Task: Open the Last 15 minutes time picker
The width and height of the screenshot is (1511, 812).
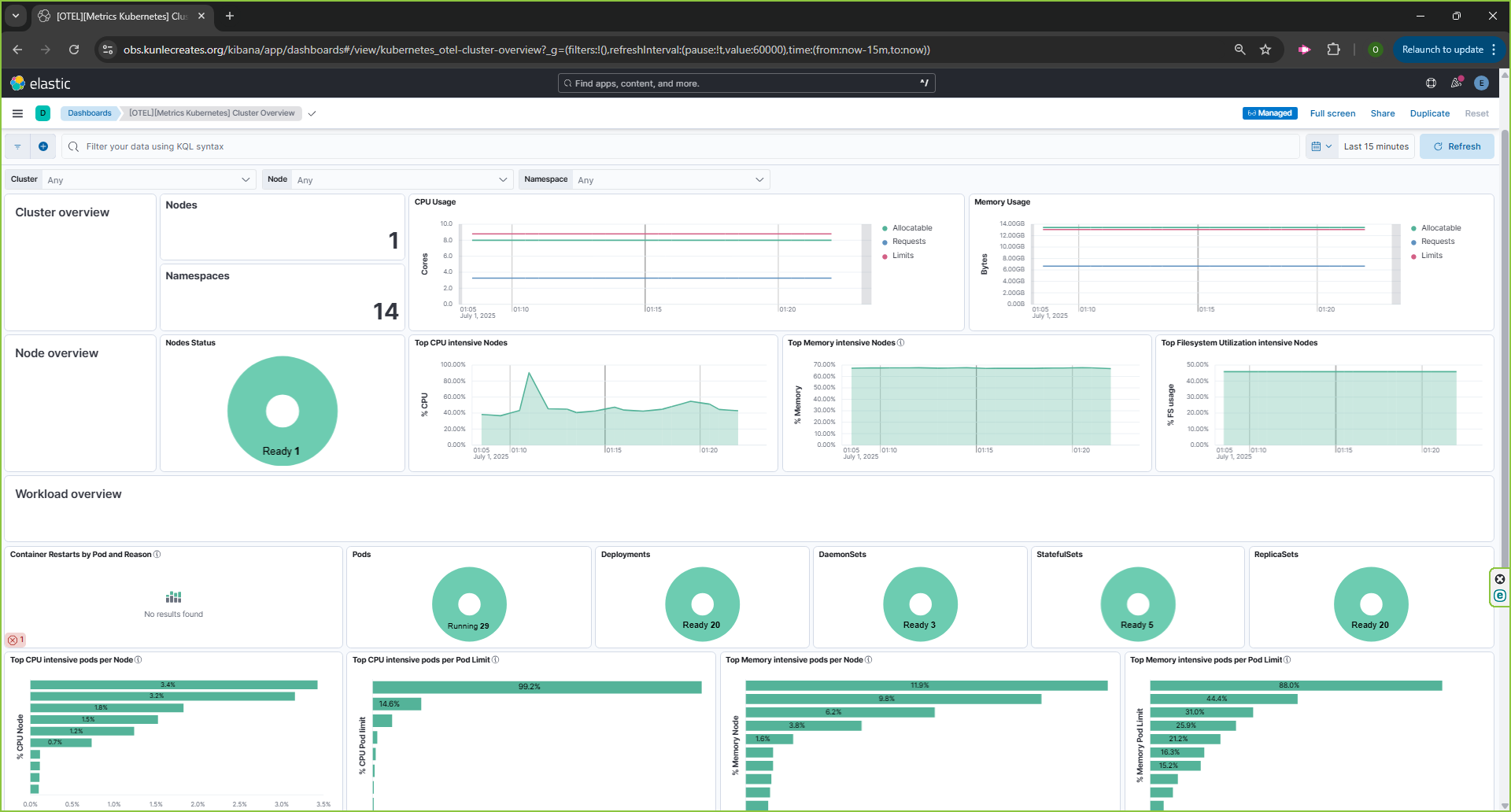Action: pos(1376,146)
